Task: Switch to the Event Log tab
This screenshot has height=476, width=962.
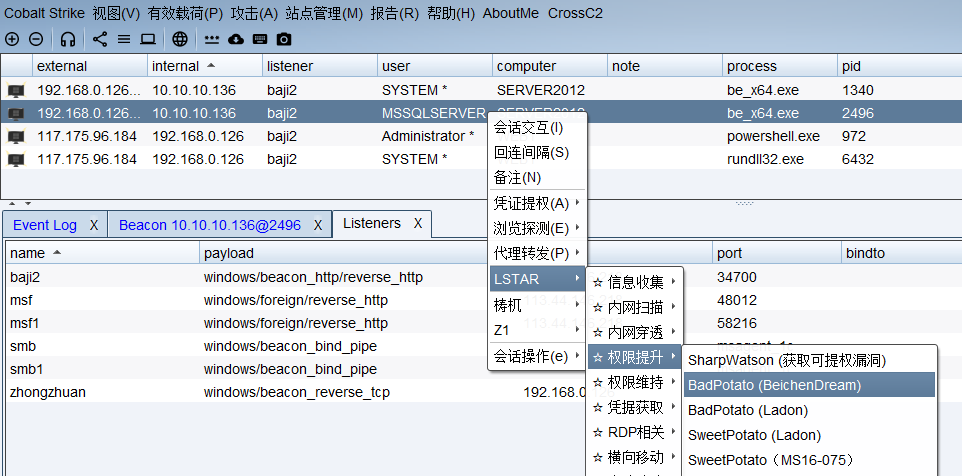Action: [45, 225]
